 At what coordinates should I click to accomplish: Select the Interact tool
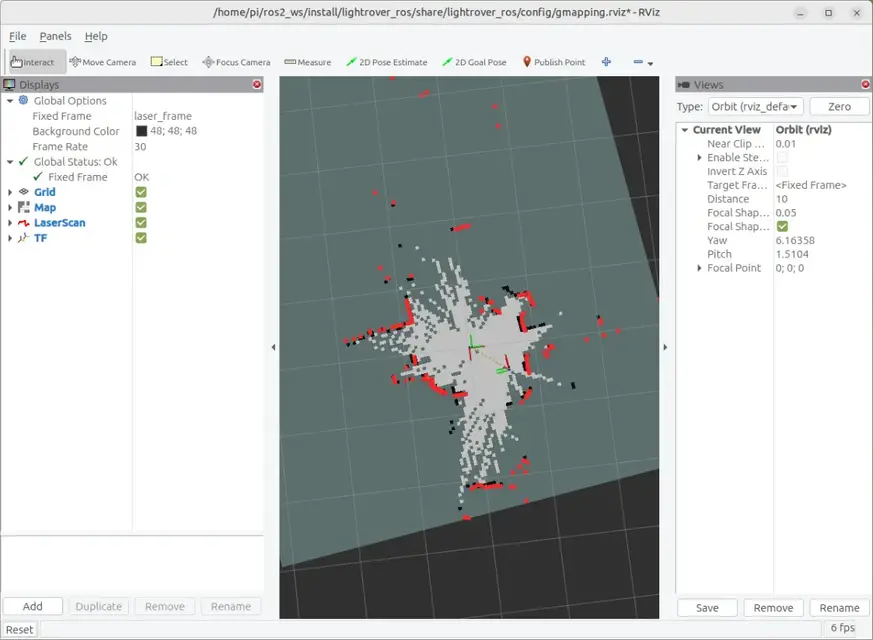coord(33,62)
